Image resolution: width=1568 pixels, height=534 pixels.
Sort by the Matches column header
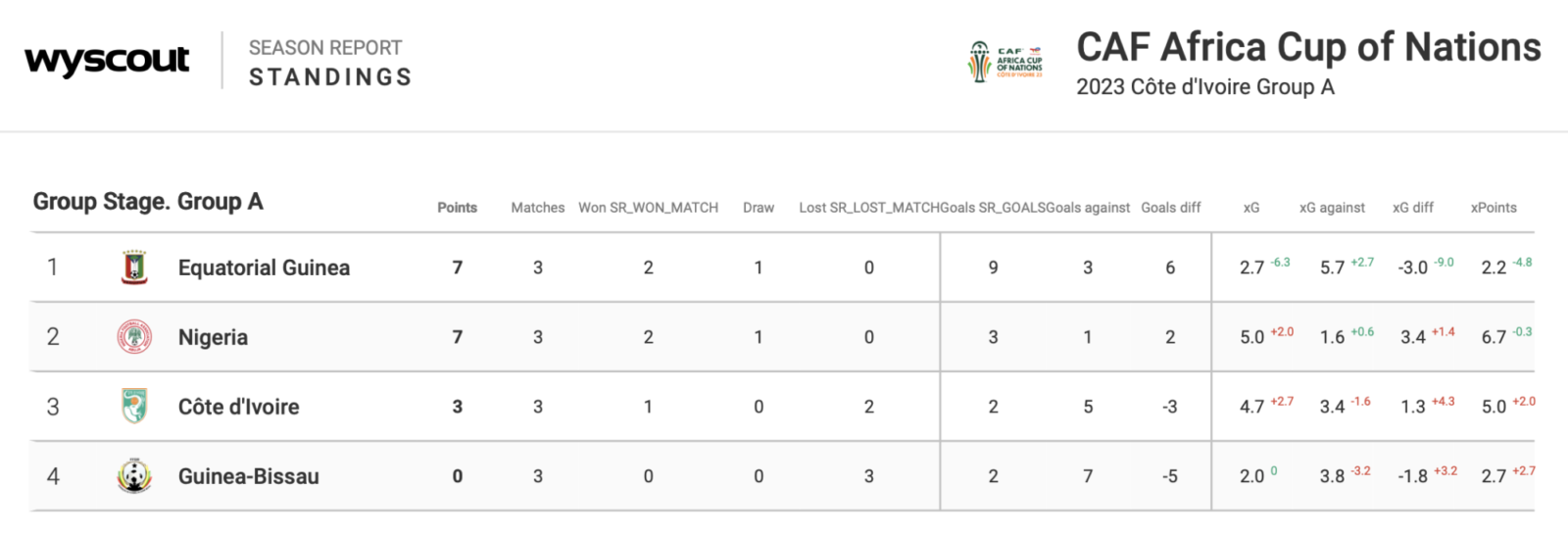[538, 208]
